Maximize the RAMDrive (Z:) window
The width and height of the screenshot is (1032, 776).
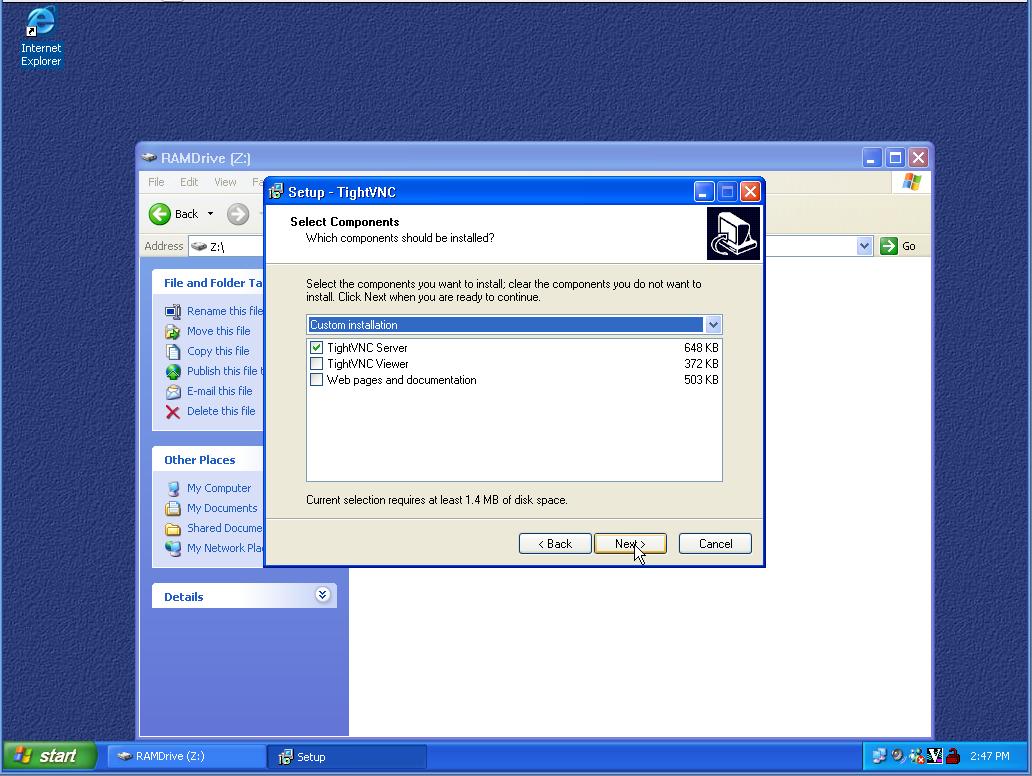point(895,158)
